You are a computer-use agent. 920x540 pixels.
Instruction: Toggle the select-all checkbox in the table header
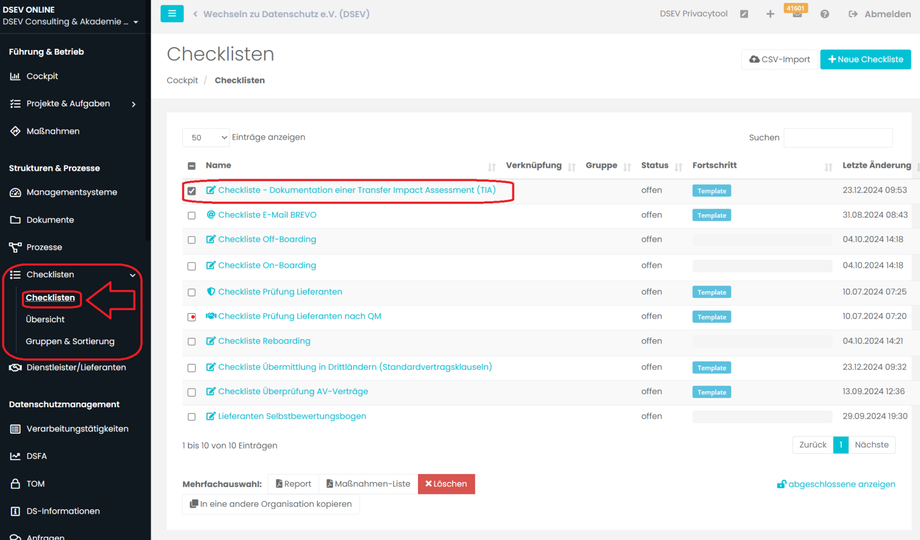pos(192,166)
